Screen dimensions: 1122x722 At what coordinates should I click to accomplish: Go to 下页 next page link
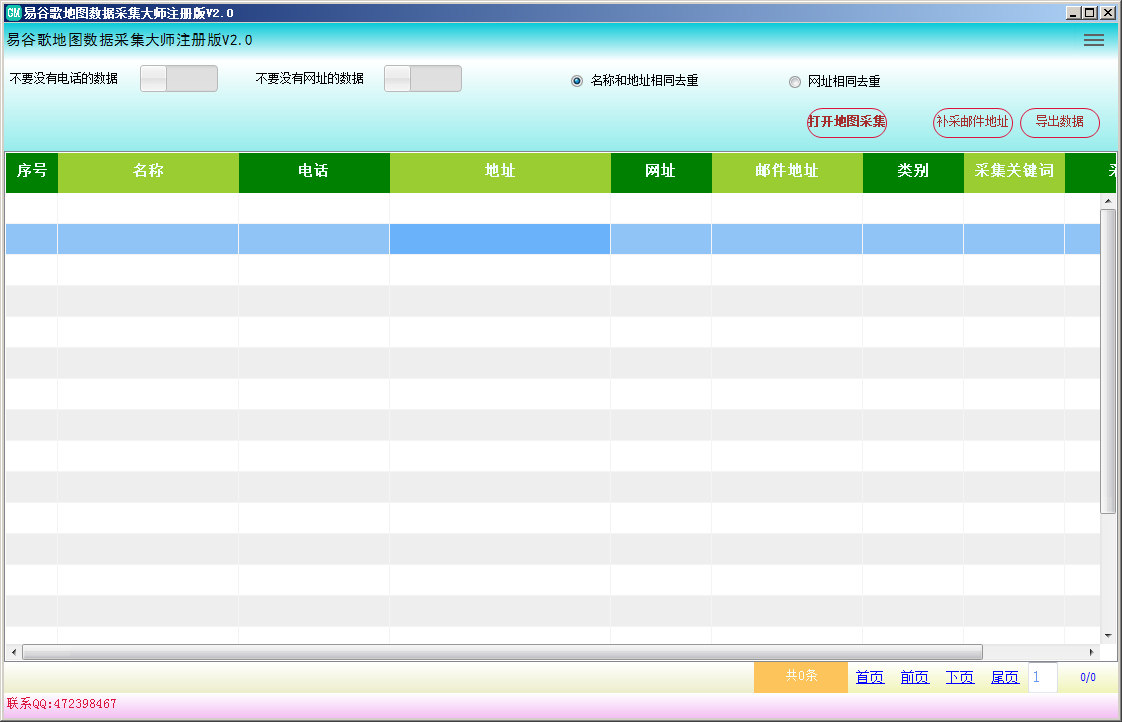pos(959,677)
